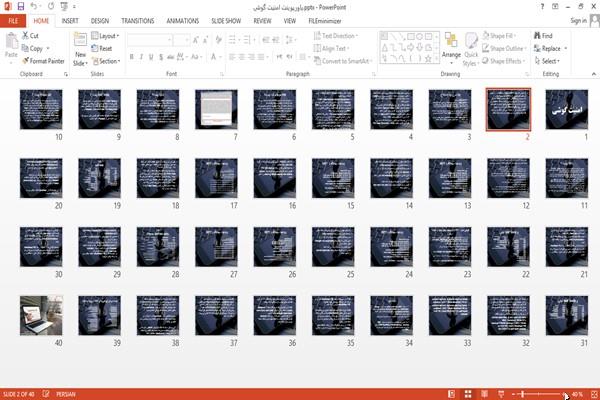
Task: Click the Cut command
Action: (x=30, y=36)
